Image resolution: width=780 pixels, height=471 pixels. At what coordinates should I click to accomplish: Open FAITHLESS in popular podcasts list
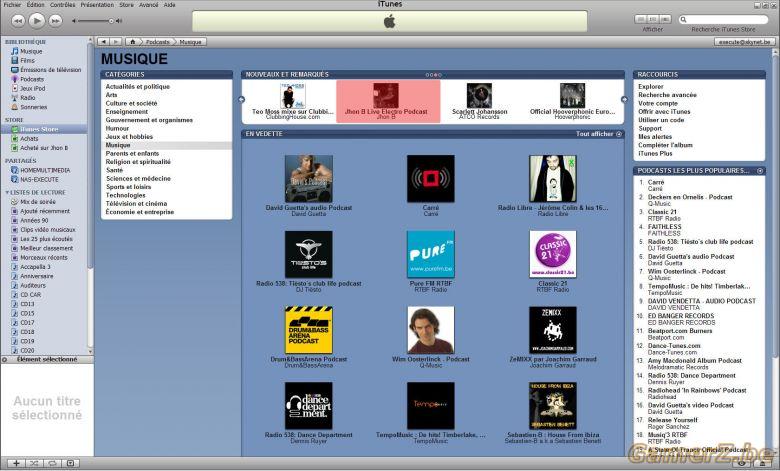[665, 227]
